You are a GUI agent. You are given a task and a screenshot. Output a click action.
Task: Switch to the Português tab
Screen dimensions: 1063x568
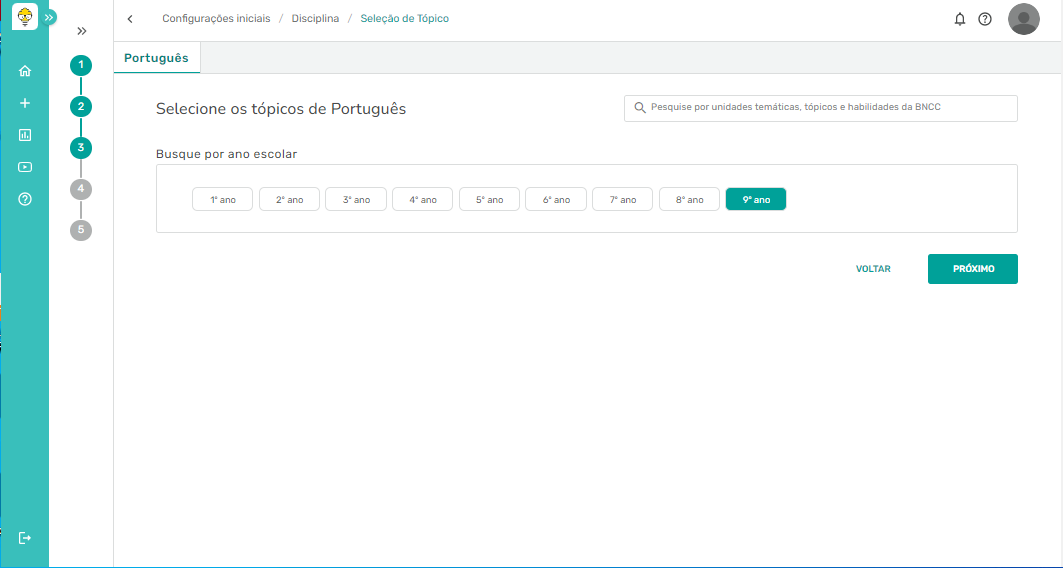pyautogui.click(x=156, y=58)
